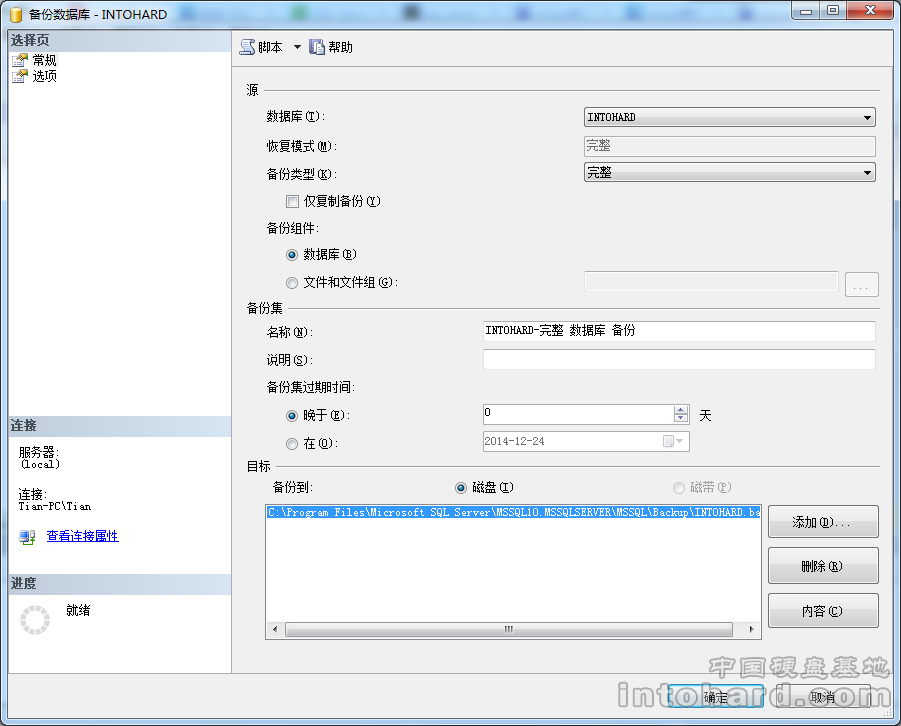
Task: Open 查看连接属性 link
Action: [x=82, y=537]
